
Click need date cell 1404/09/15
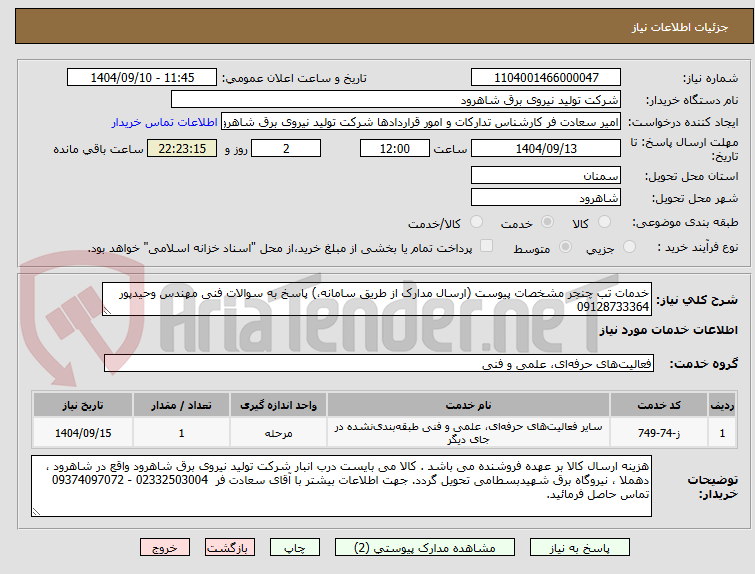click(x=83, y=433)
